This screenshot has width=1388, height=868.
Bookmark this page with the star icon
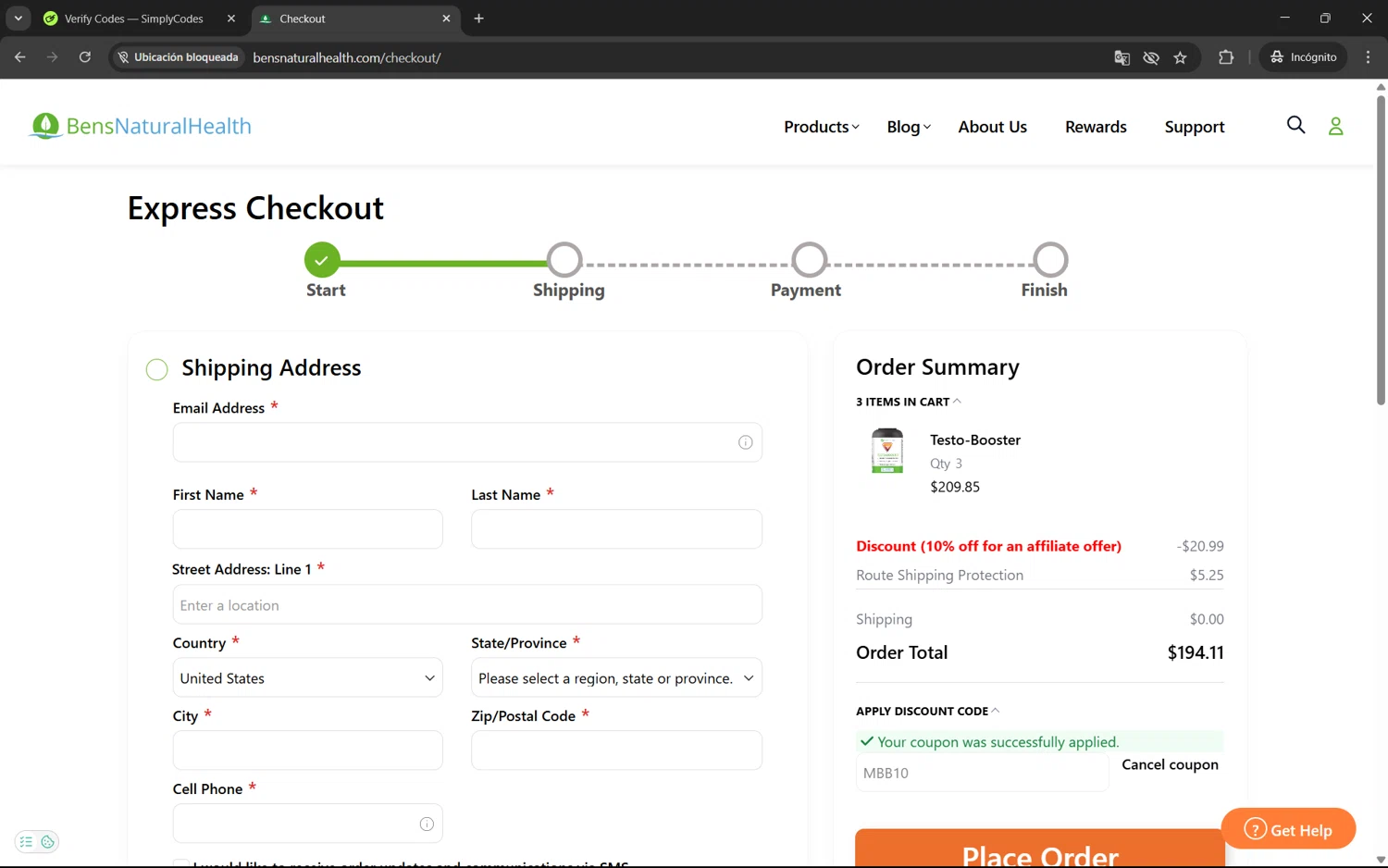tap(1180, 57)
